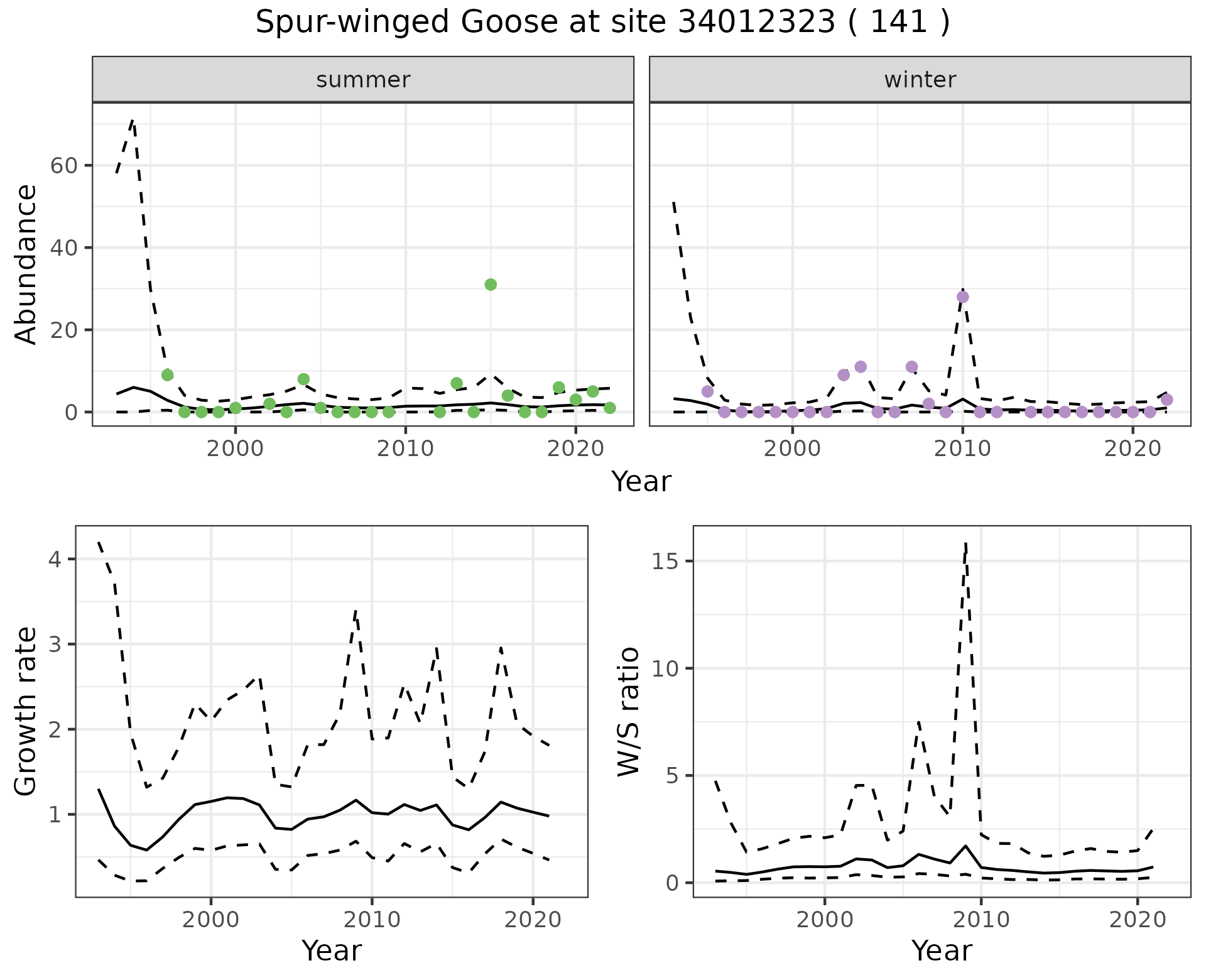
Task: Select the highest green summer data point
Action: click(491, 285)
